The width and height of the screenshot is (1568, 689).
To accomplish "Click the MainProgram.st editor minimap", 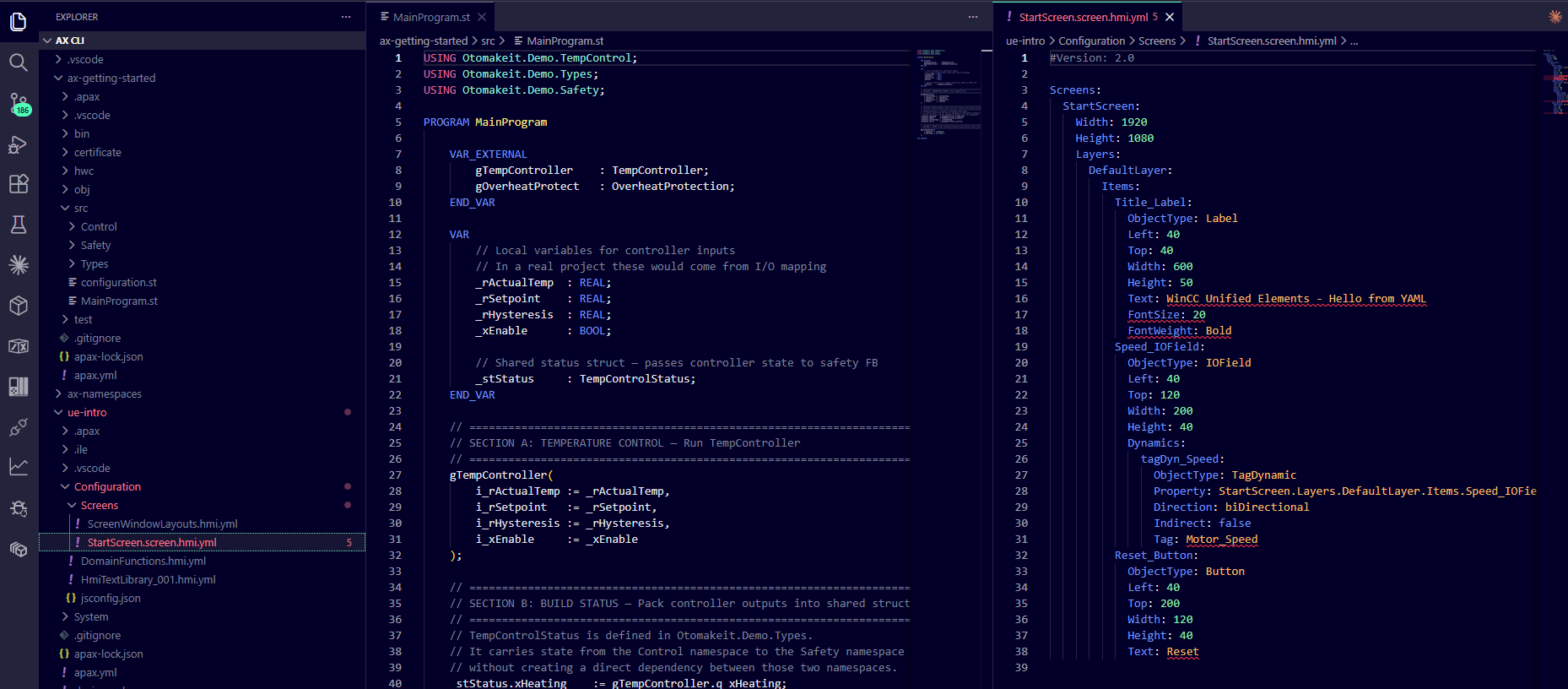I will pos(949,93).
